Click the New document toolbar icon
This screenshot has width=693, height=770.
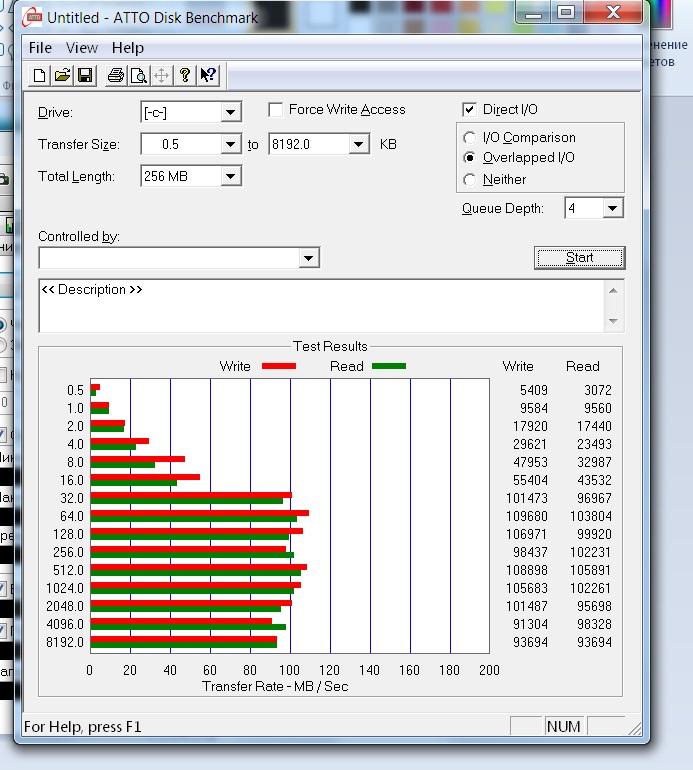pos(39,75)
